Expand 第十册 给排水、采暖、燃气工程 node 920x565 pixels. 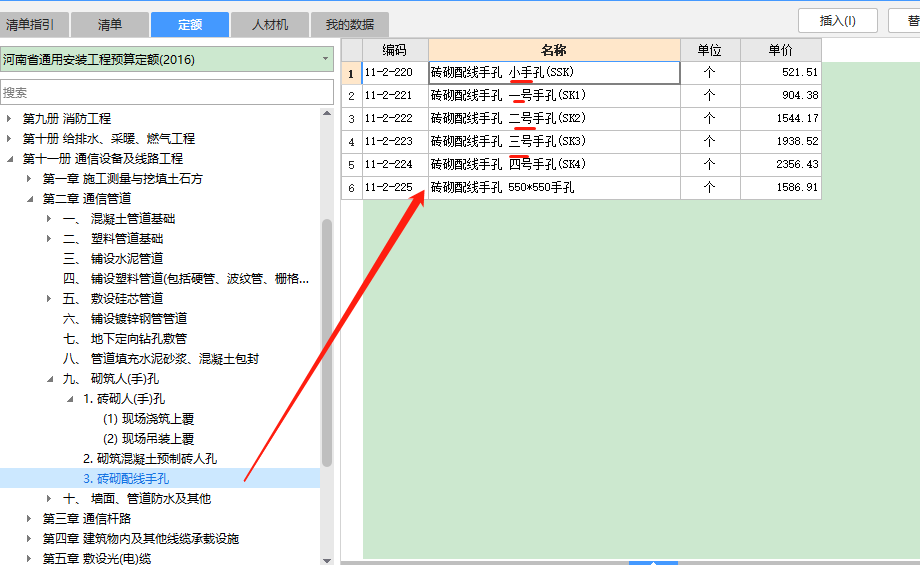[x=9, y=138]
